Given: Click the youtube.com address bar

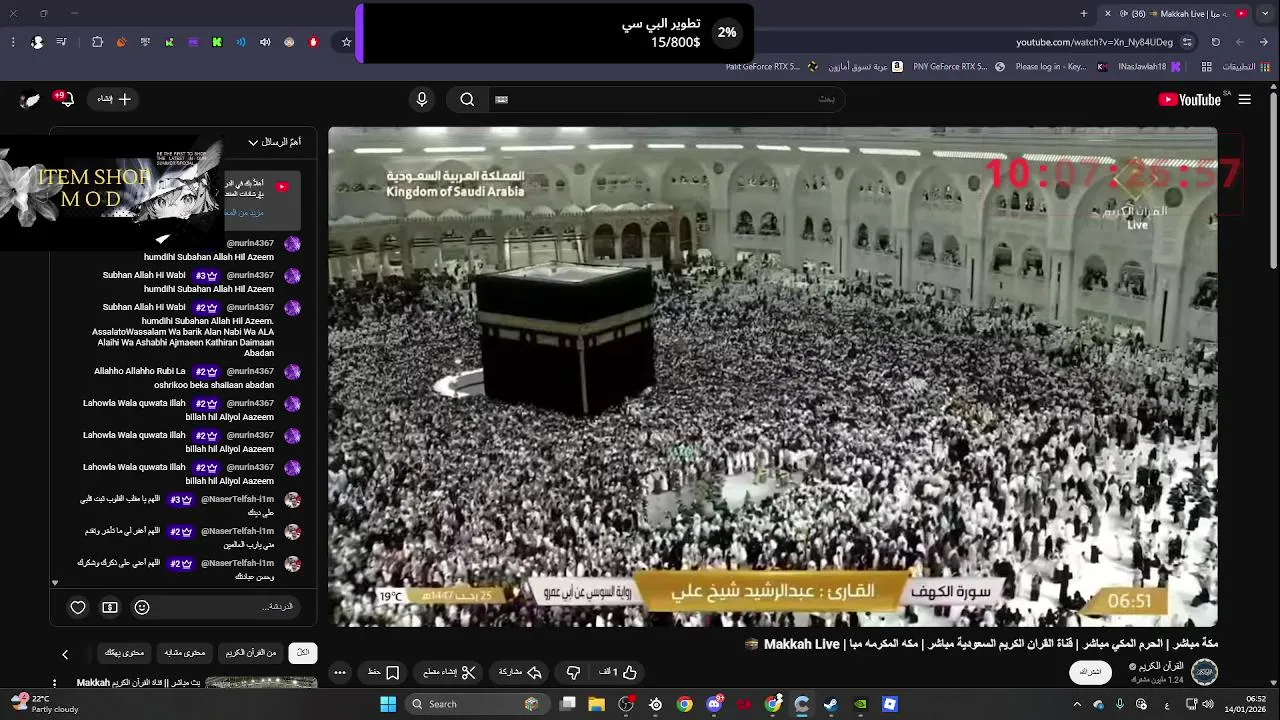Looking at the screenshot, I should click(x=1094, y=42).
